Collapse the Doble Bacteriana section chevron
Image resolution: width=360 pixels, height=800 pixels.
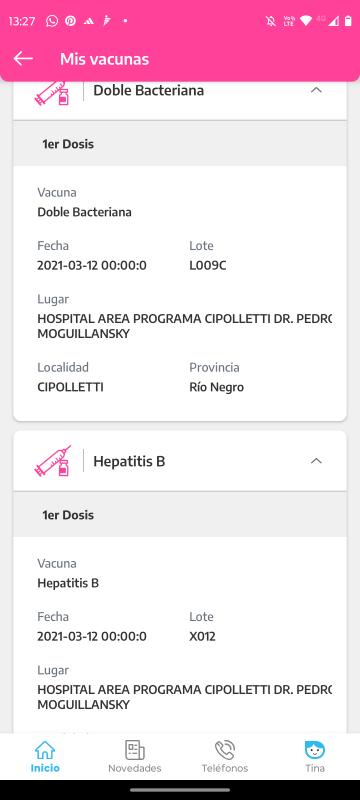click(316, 90)
